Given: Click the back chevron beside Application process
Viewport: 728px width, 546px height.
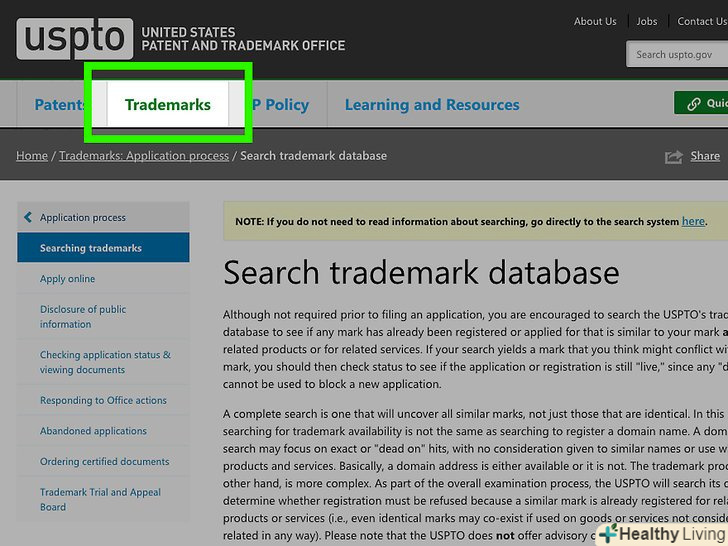Looking at the screenshot, I should (x=28, y=217).
